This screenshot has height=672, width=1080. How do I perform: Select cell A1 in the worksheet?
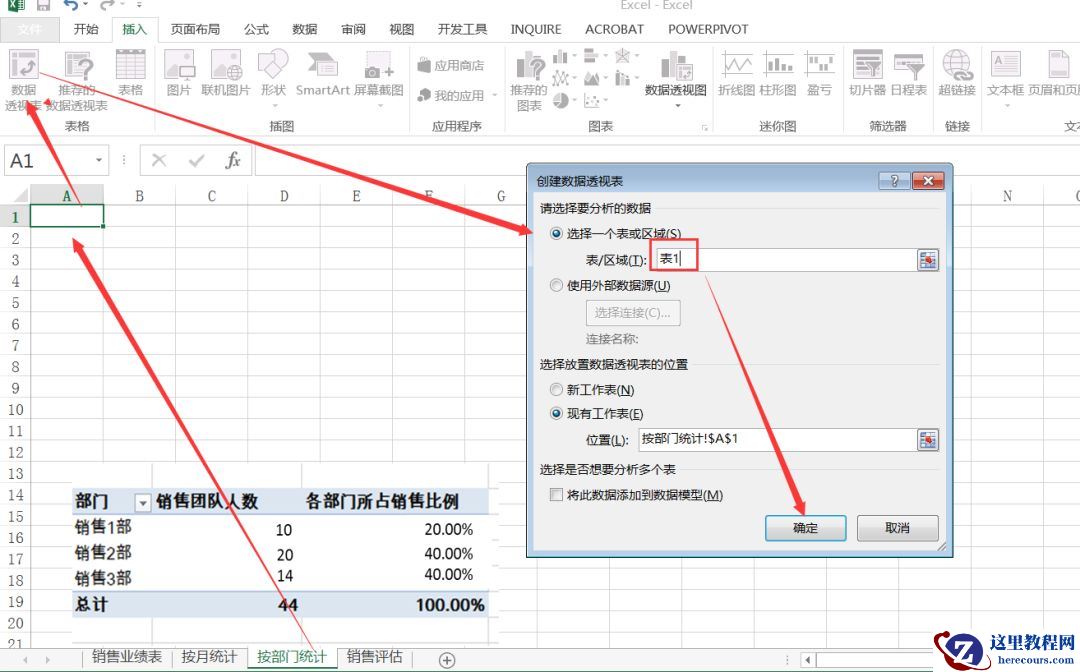click(x=67, y=216)
